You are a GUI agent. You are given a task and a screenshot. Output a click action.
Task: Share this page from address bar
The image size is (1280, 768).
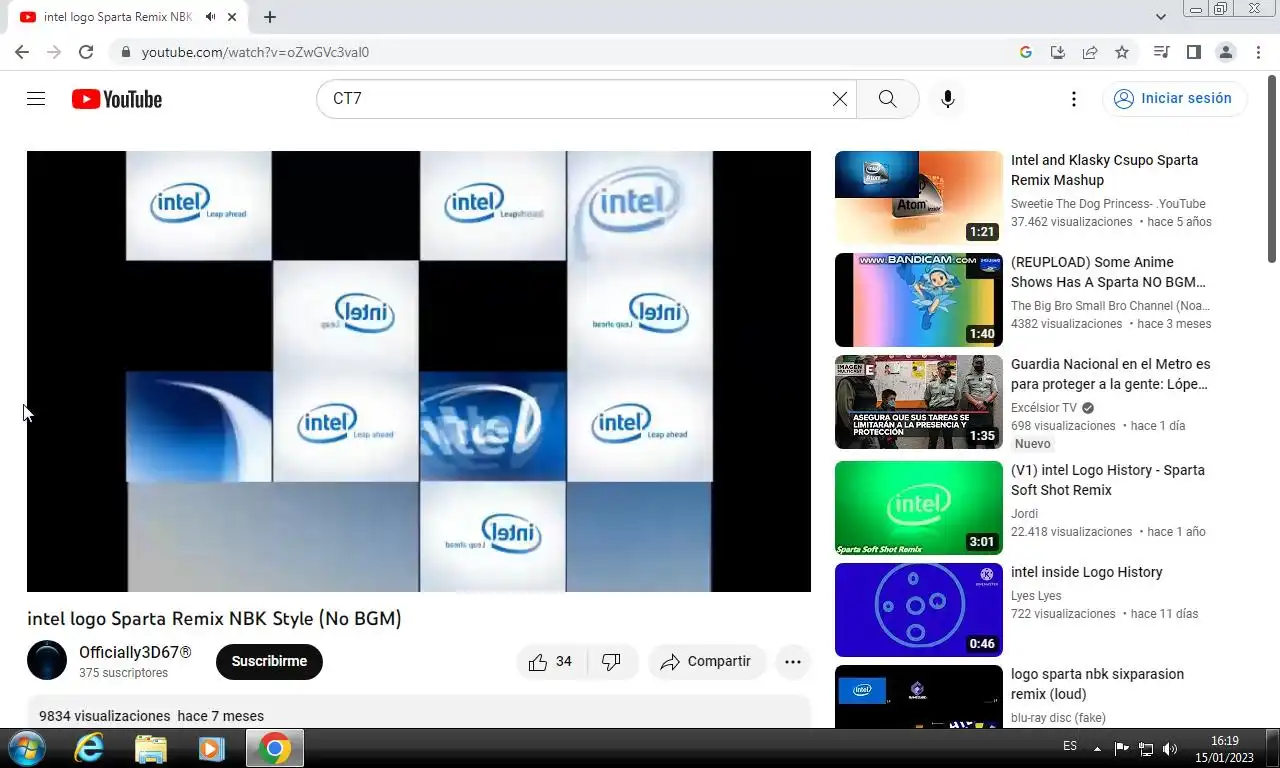1090,52
